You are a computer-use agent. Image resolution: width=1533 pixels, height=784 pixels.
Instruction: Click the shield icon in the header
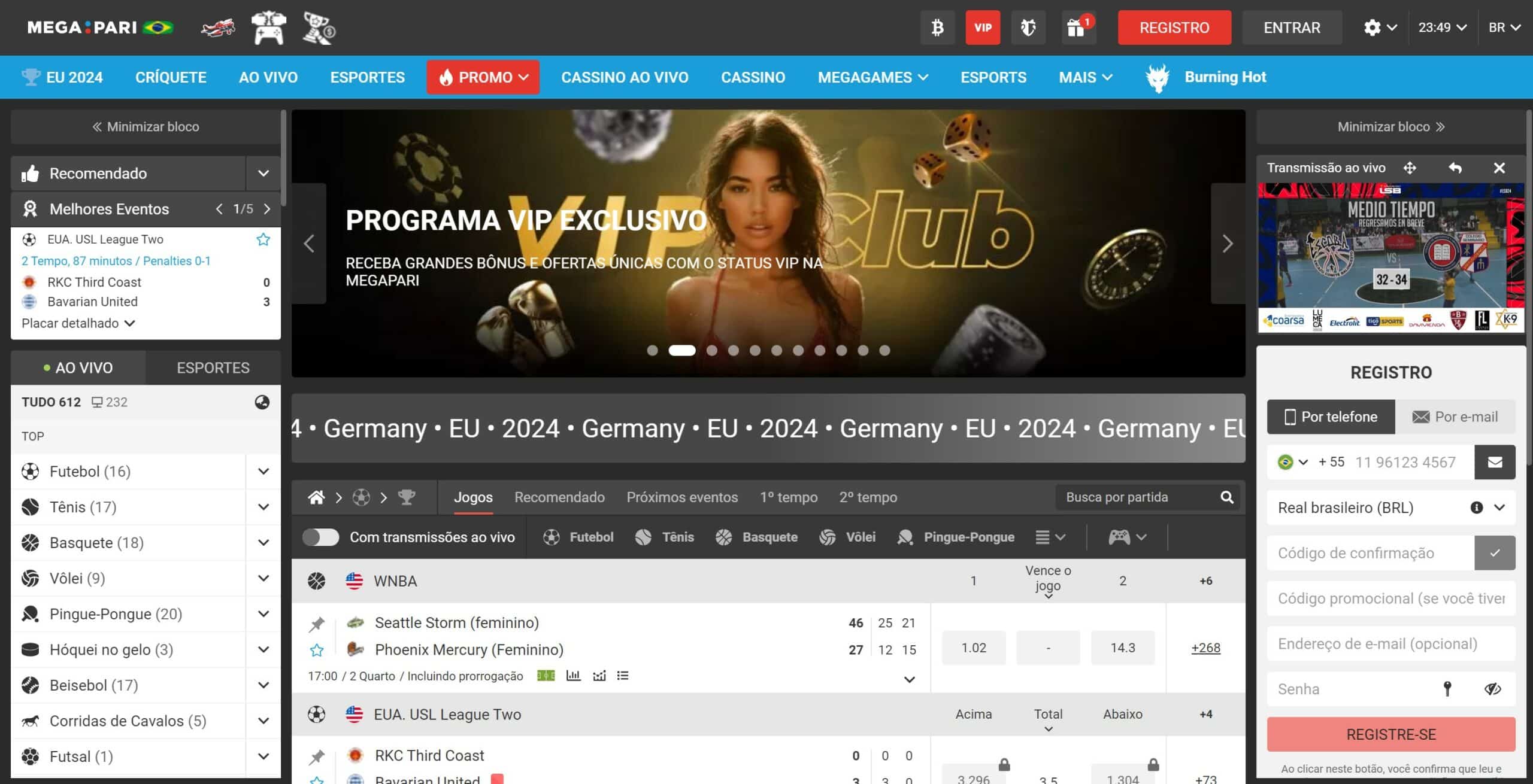[x=1028, y=28]
